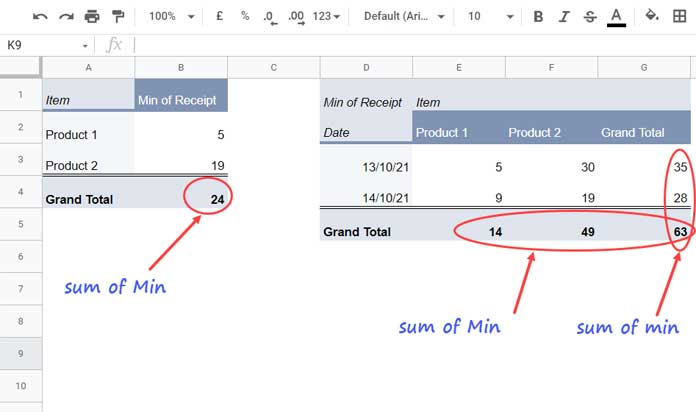This screenshot has height=412, width=696.
Task: Open the Default (Arial) font dropdown
Action: (404, 16)
